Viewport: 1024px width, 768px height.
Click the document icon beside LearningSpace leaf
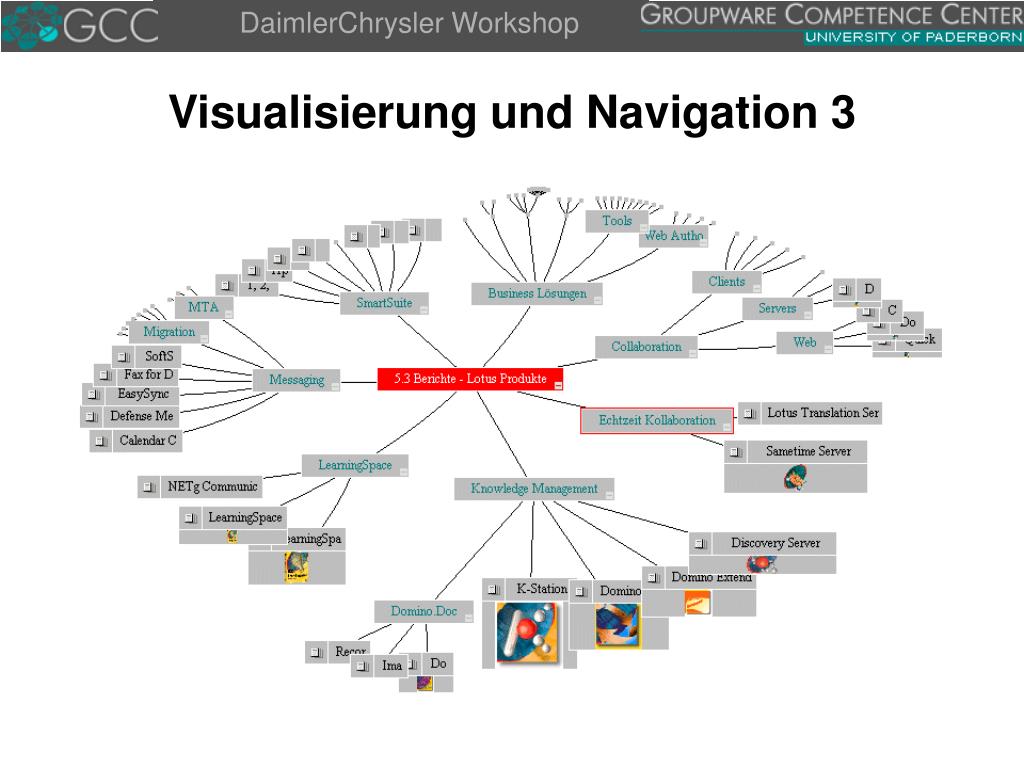point(190,518)
